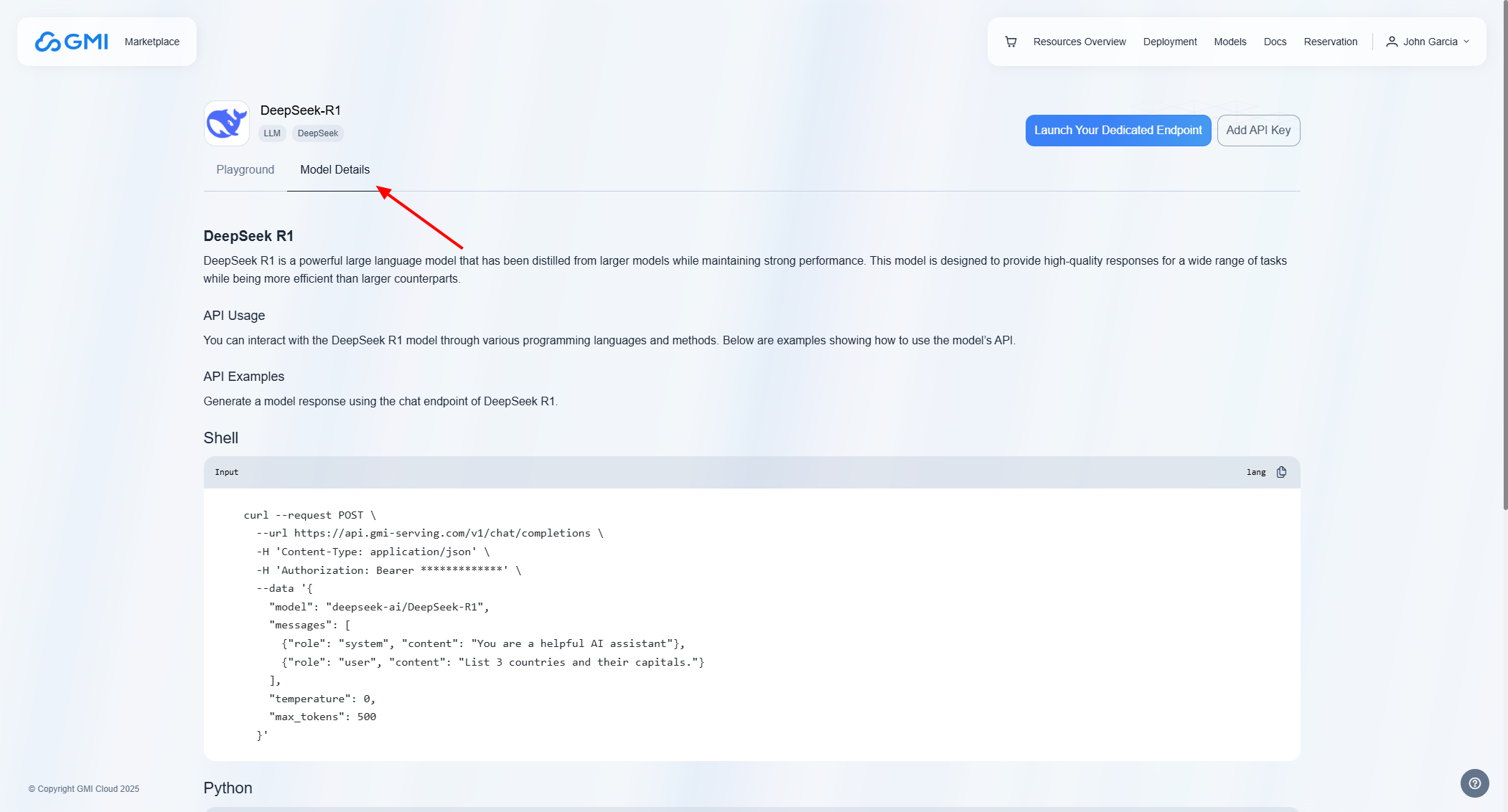Screen dimensions: 1508x812
Task: Switch to the Playground tab
Action: pyautogui.click(x=245, y=169)
